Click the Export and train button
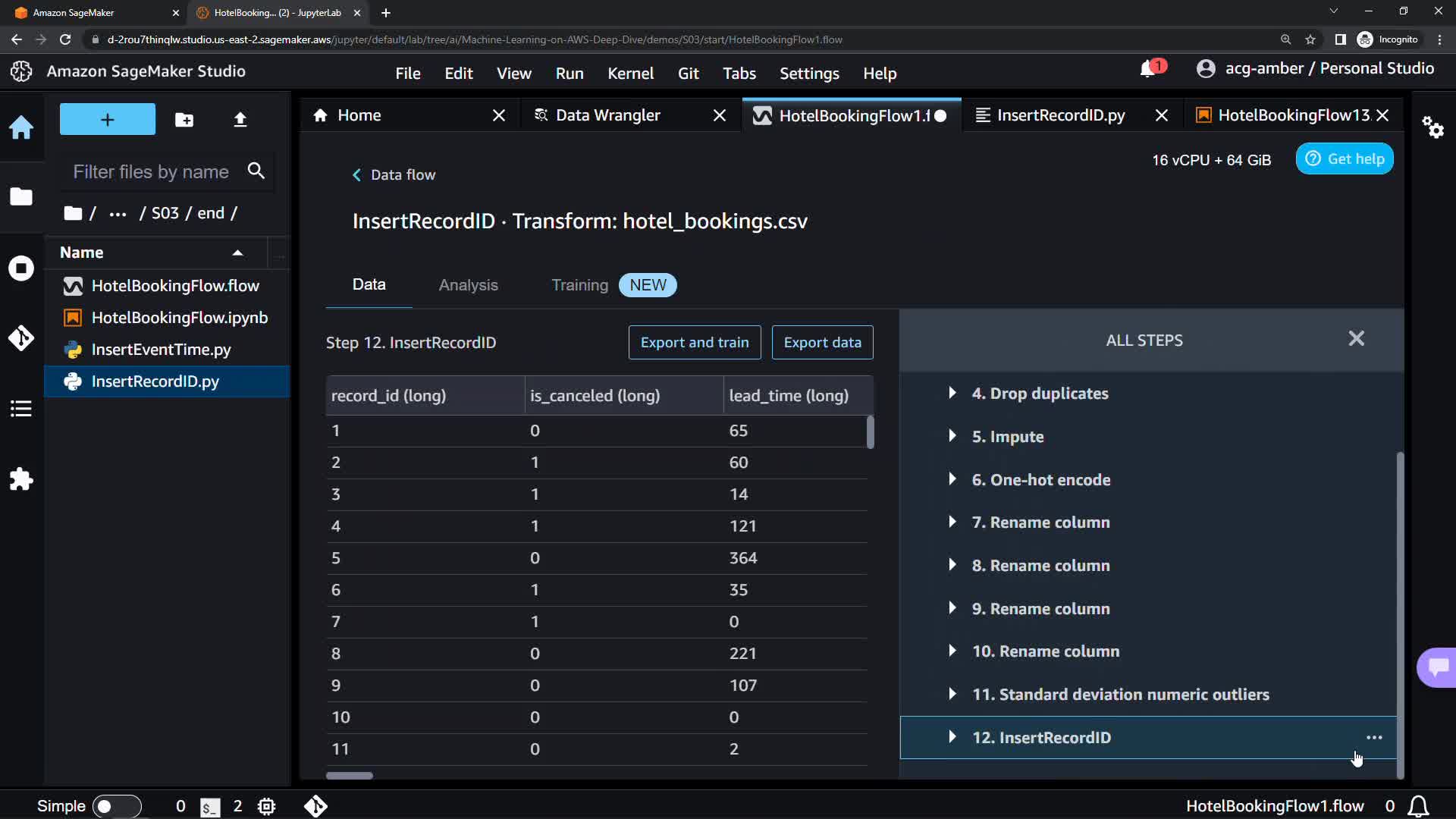 point(694,343)
